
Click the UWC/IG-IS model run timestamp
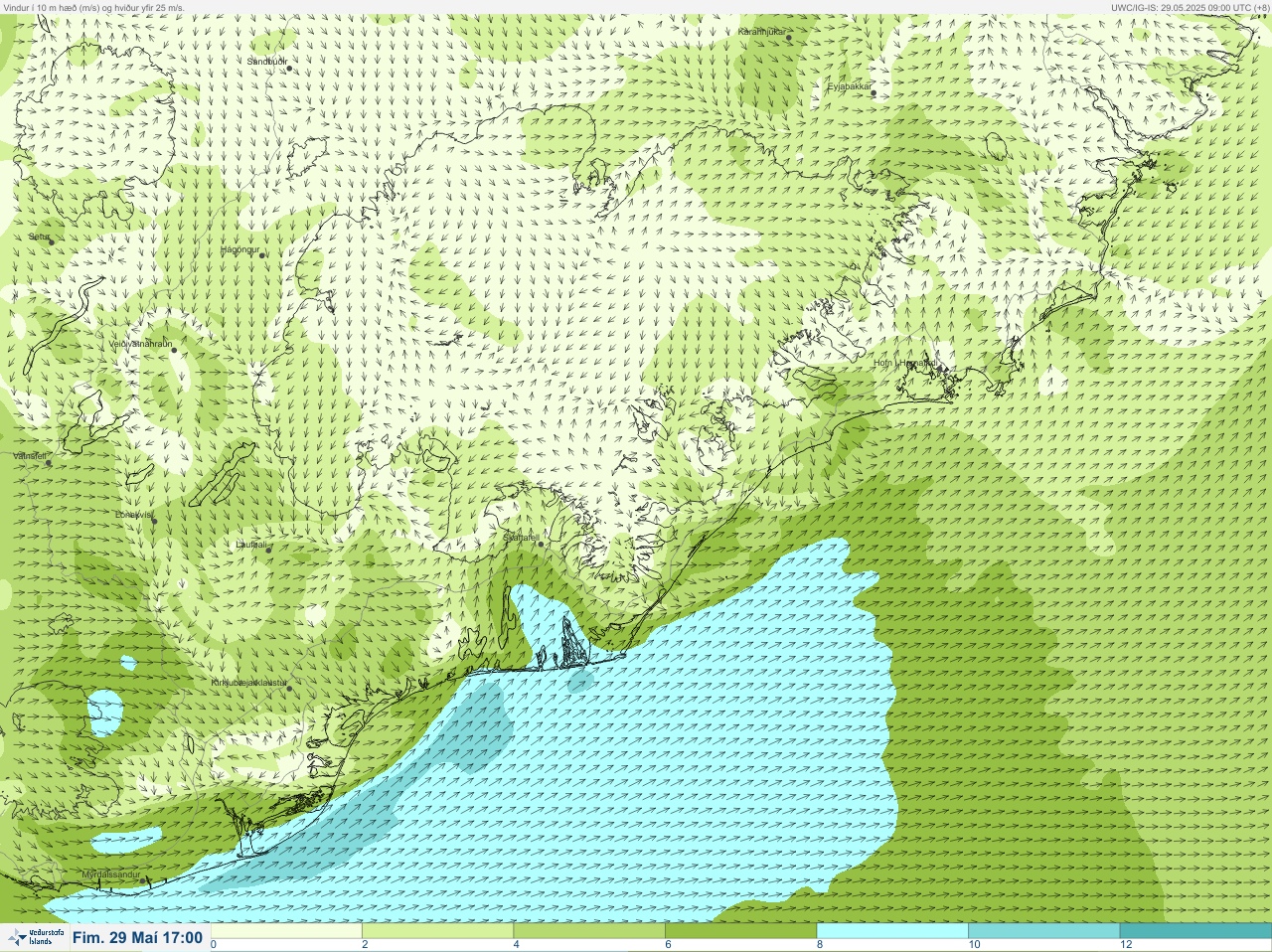[x=1190, y=7]
